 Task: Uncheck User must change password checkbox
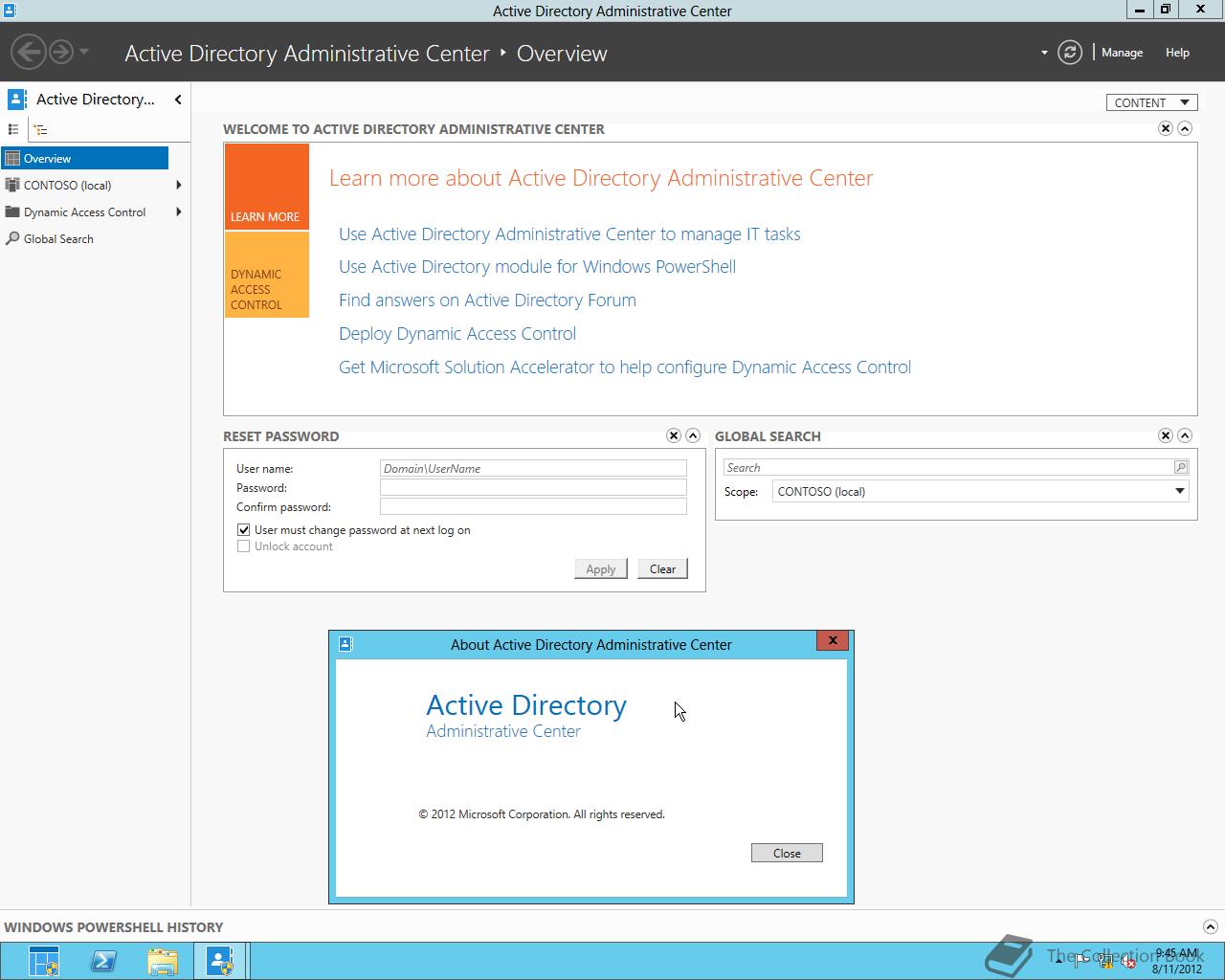click(x=243, y=529)
